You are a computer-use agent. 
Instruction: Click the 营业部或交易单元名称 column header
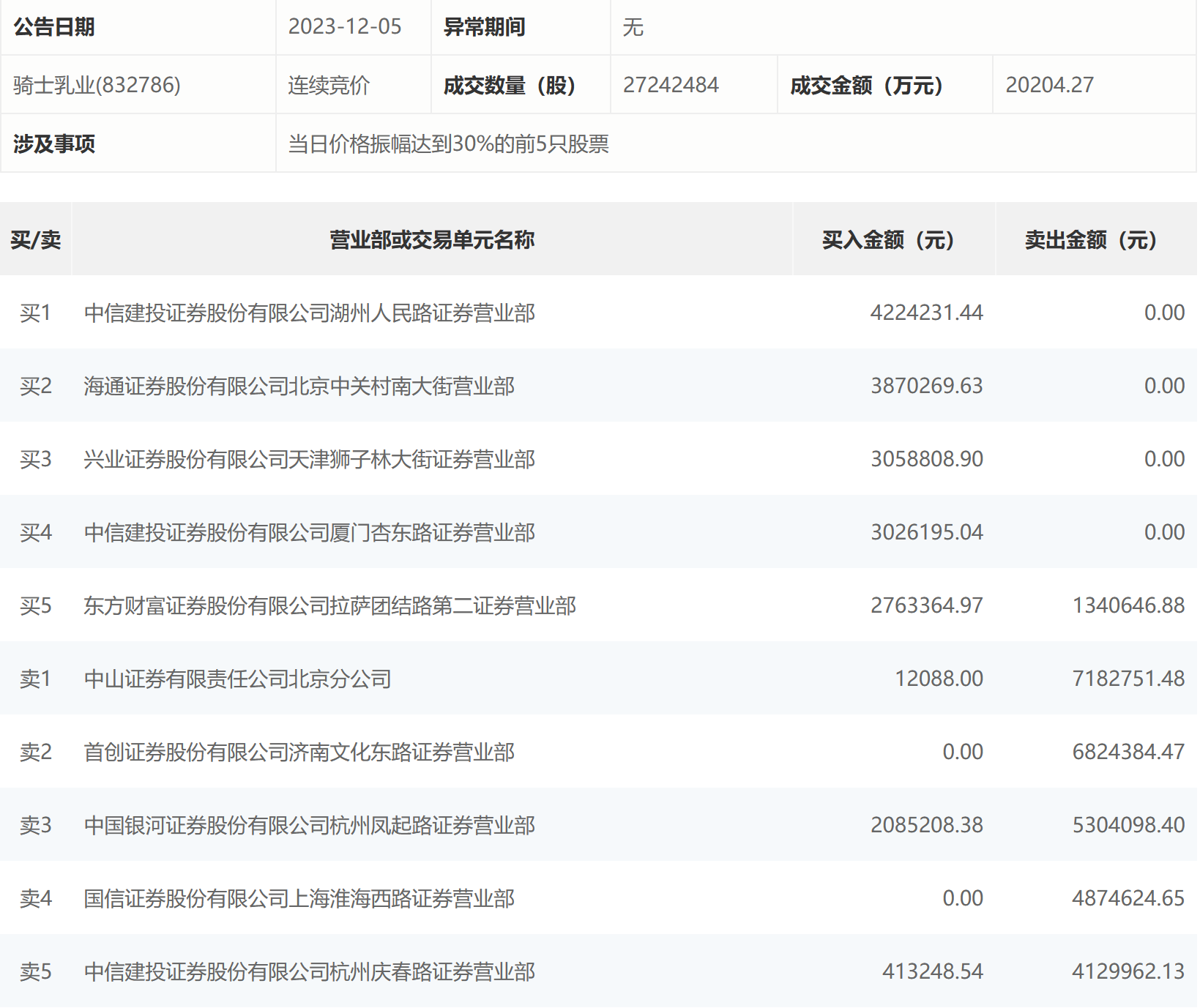[432, 239]
